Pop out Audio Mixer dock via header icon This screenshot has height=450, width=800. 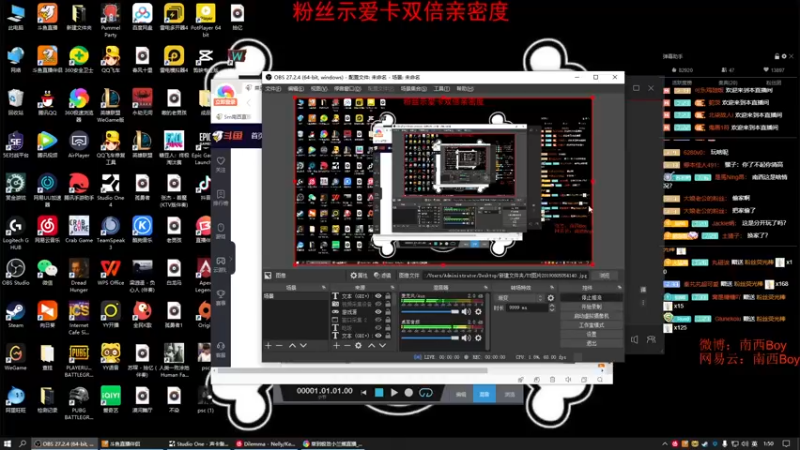[485, 288]
